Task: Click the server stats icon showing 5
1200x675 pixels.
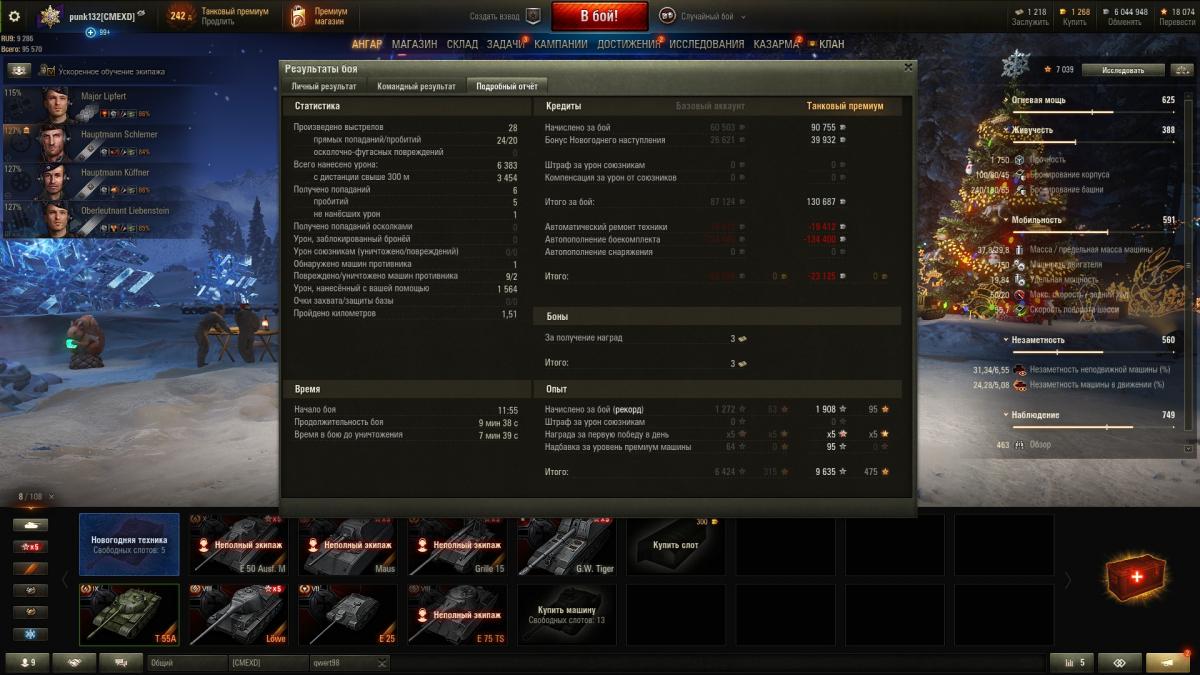Action: click(1071, 662)
